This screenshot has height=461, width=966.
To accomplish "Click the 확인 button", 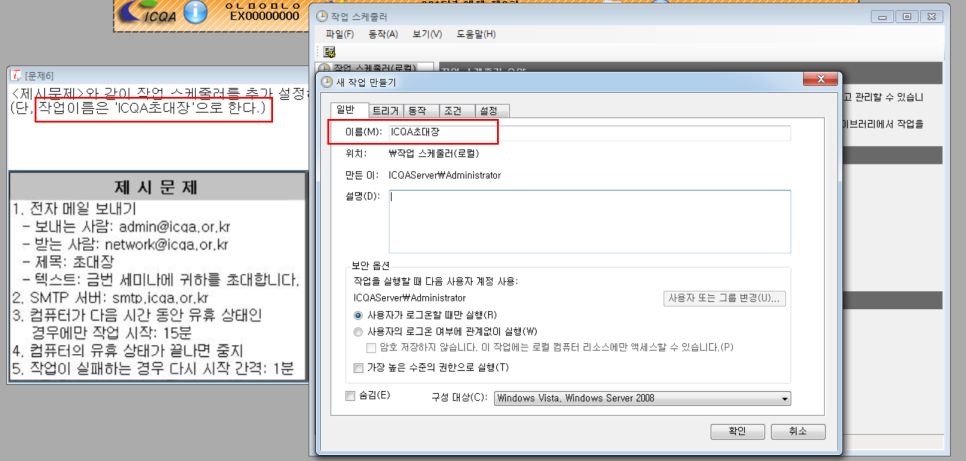I will click(737, 431).
